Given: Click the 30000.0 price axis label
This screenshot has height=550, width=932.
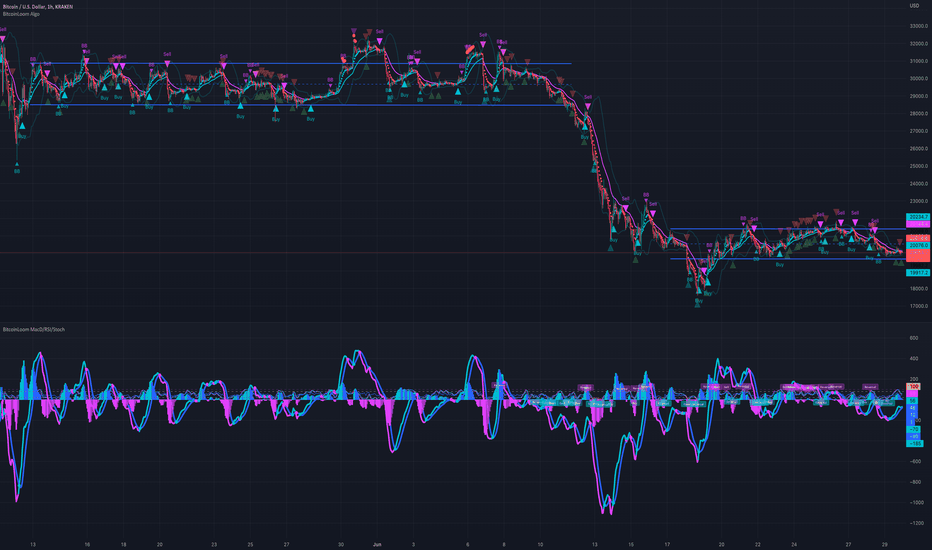Looking at the screenshot, I should click(918, 78).
